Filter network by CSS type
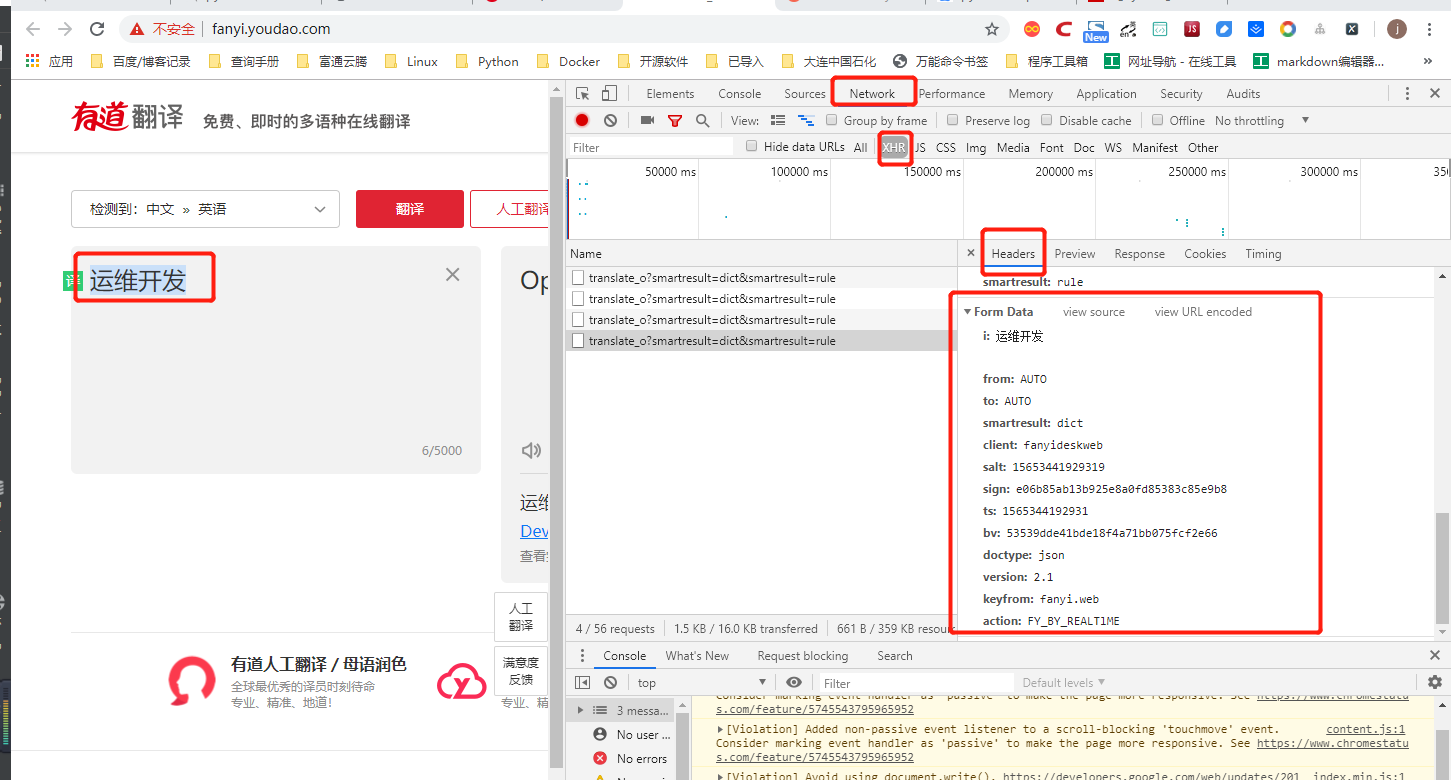Screen dimensions: 1451x780 coord(946,148)
